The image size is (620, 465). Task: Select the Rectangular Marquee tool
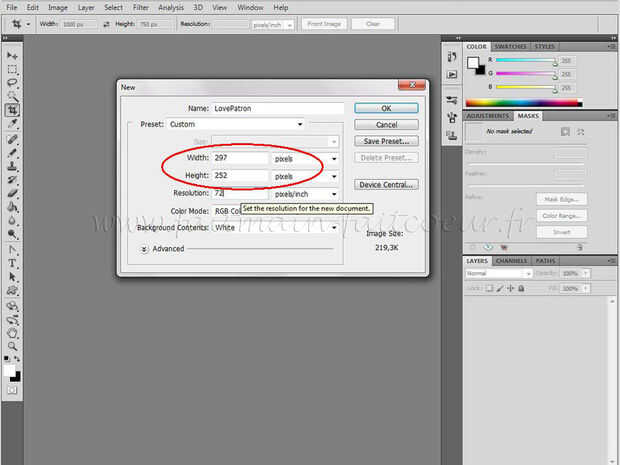click(12, 69)
